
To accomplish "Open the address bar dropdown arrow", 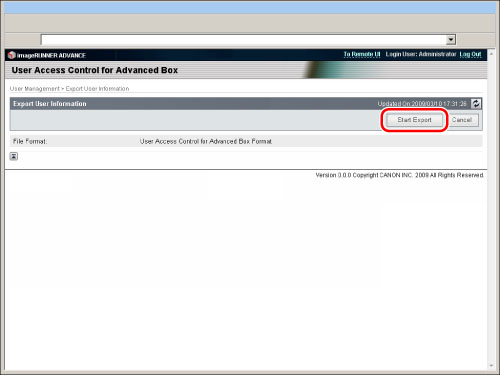I will coord(451,40).
